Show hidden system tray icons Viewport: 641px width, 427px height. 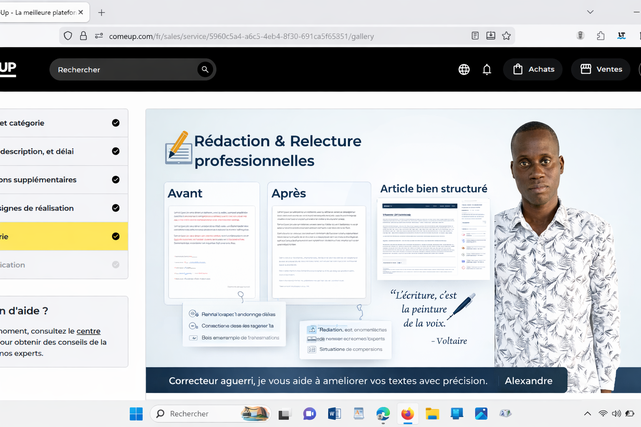587,414
